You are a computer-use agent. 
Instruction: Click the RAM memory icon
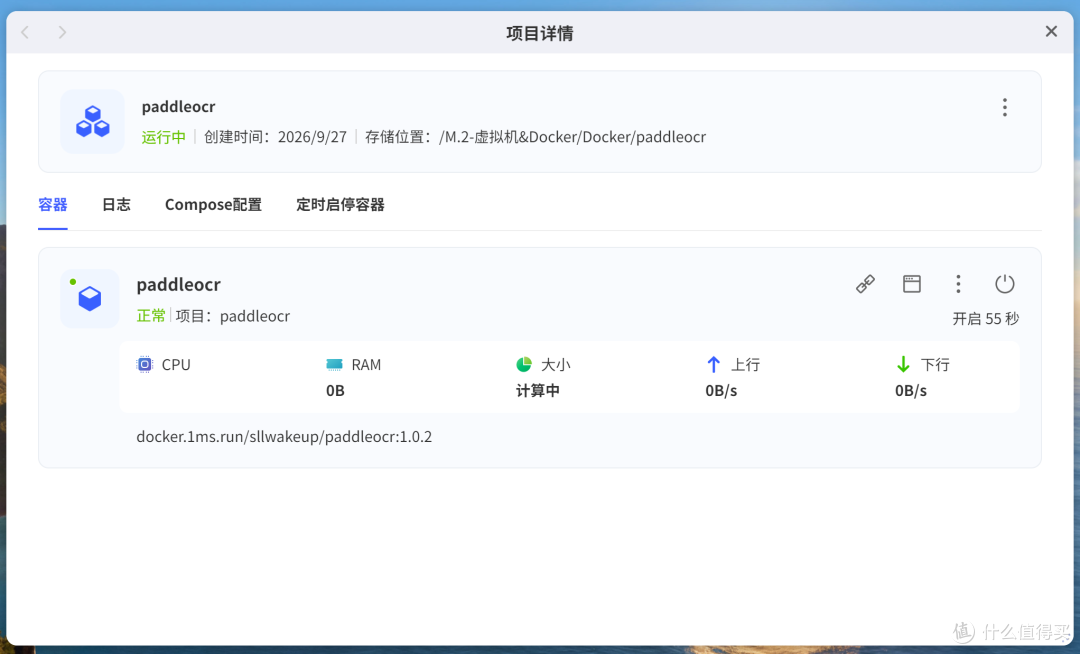334,364
